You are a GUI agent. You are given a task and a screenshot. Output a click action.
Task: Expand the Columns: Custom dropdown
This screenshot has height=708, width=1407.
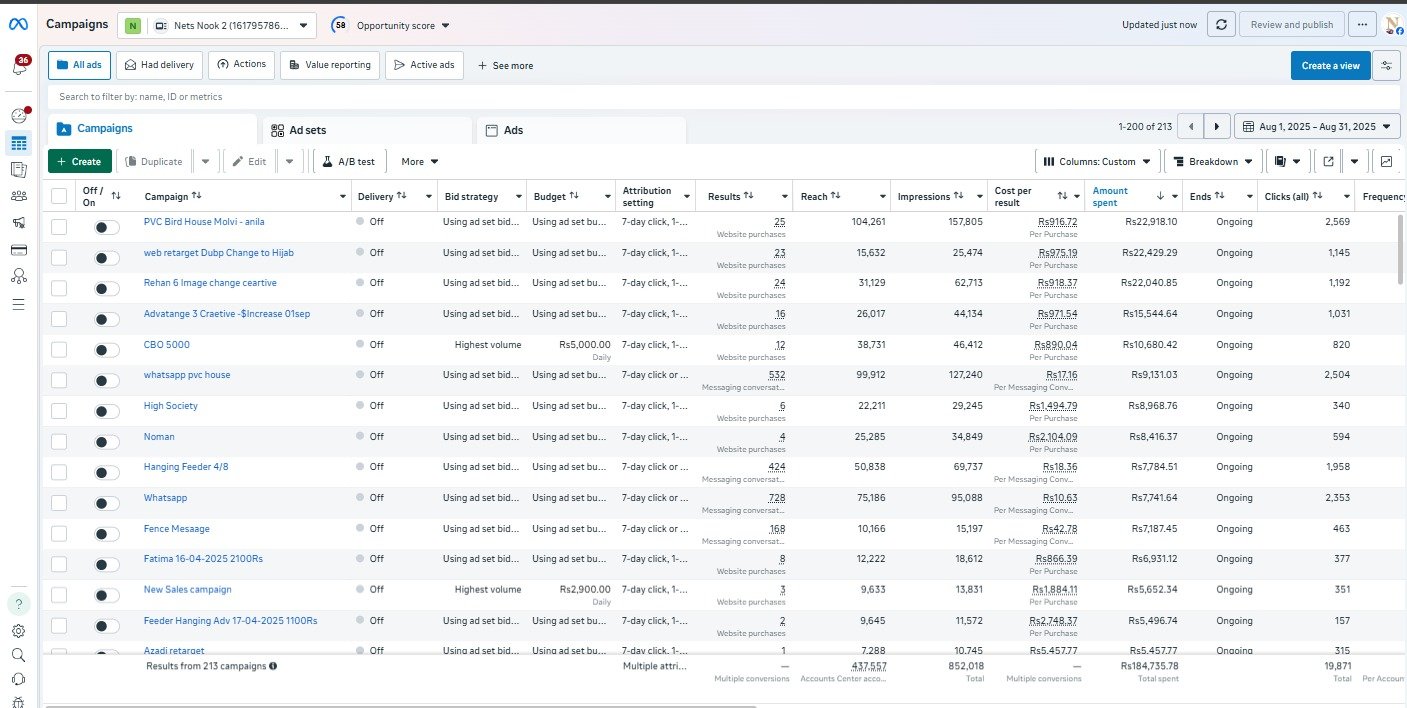click(x=1097, y=161)
